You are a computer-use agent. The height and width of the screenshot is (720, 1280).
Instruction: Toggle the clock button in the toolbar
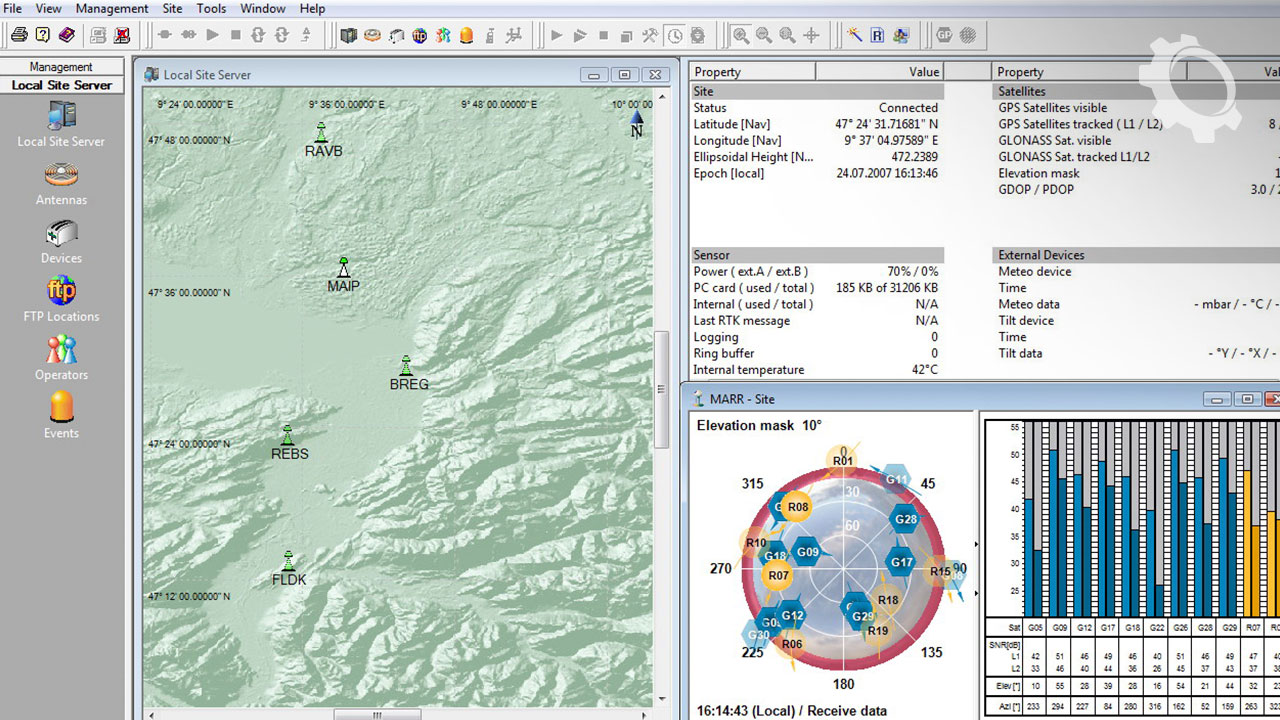point(674,35)
